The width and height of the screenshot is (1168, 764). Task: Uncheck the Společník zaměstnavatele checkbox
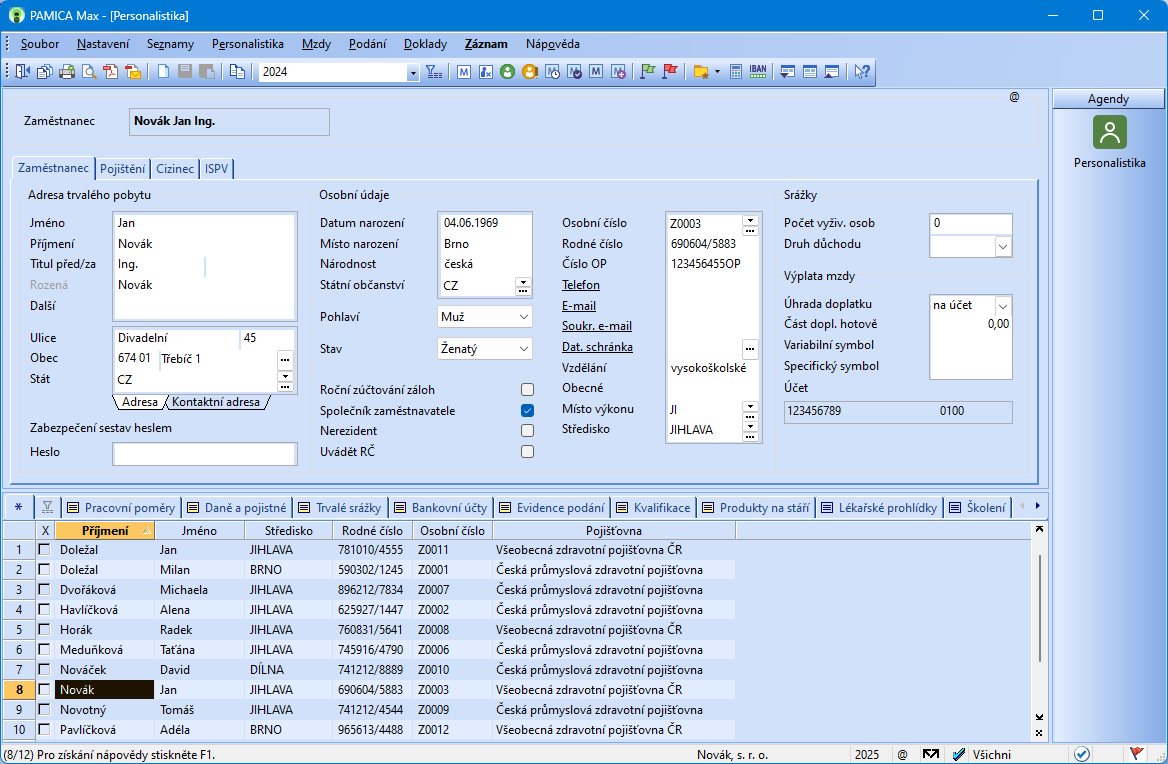coord(527,411)
